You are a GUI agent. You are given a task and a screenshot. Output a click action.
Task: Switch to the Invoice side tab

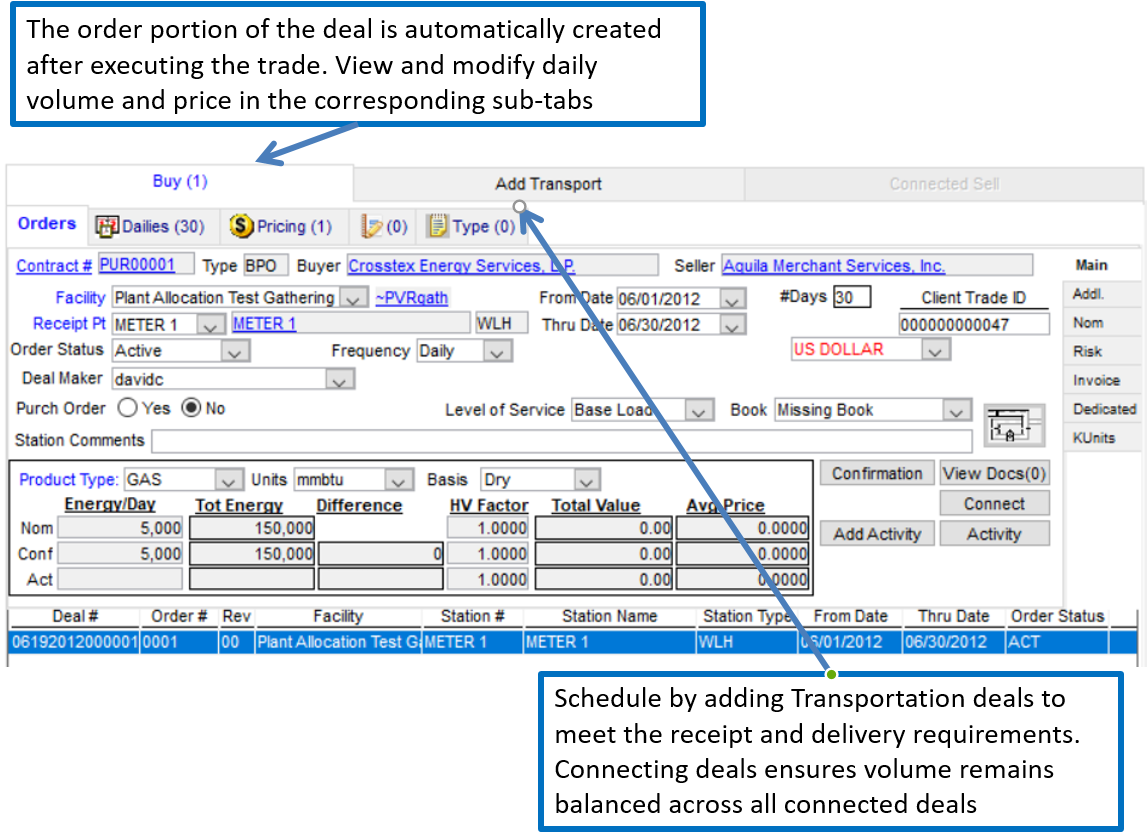[x=1096, y=381]
